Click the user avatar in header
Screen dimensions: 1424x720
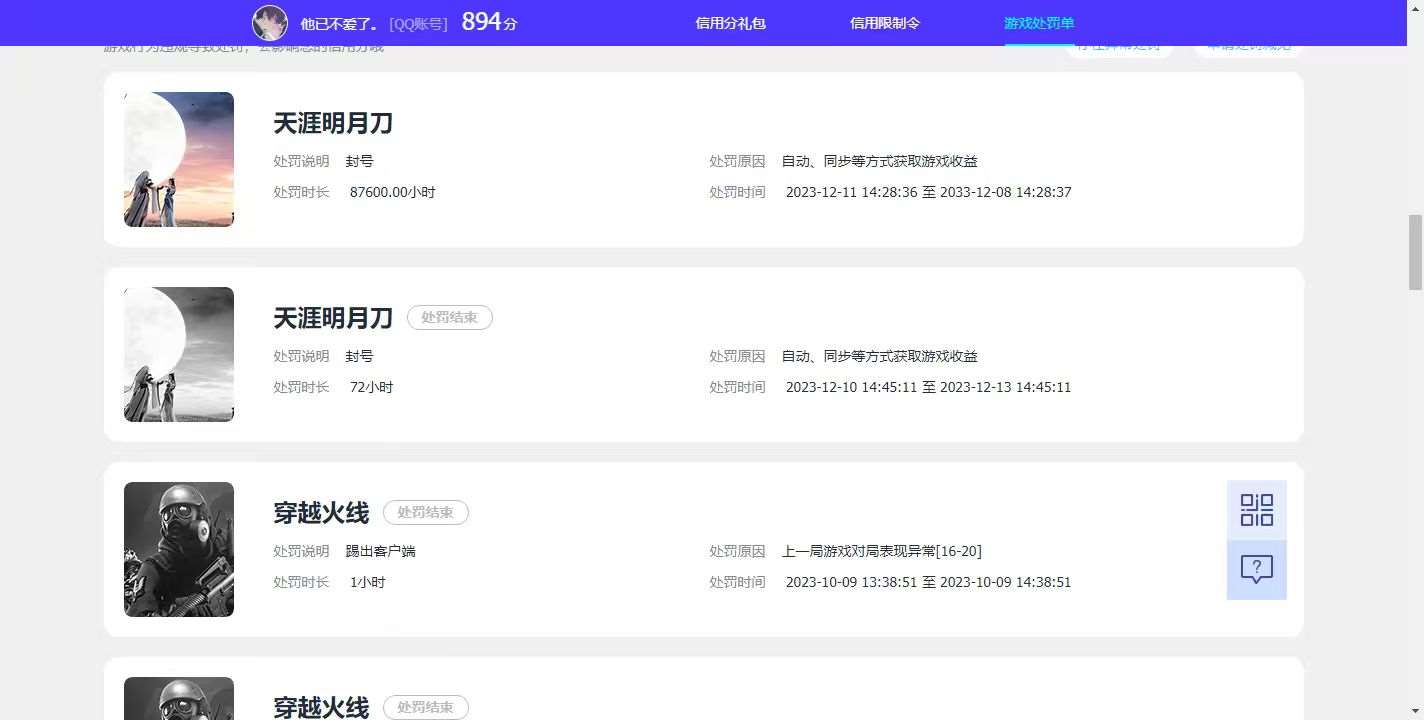pyautogui.click(x=270, y=23)
